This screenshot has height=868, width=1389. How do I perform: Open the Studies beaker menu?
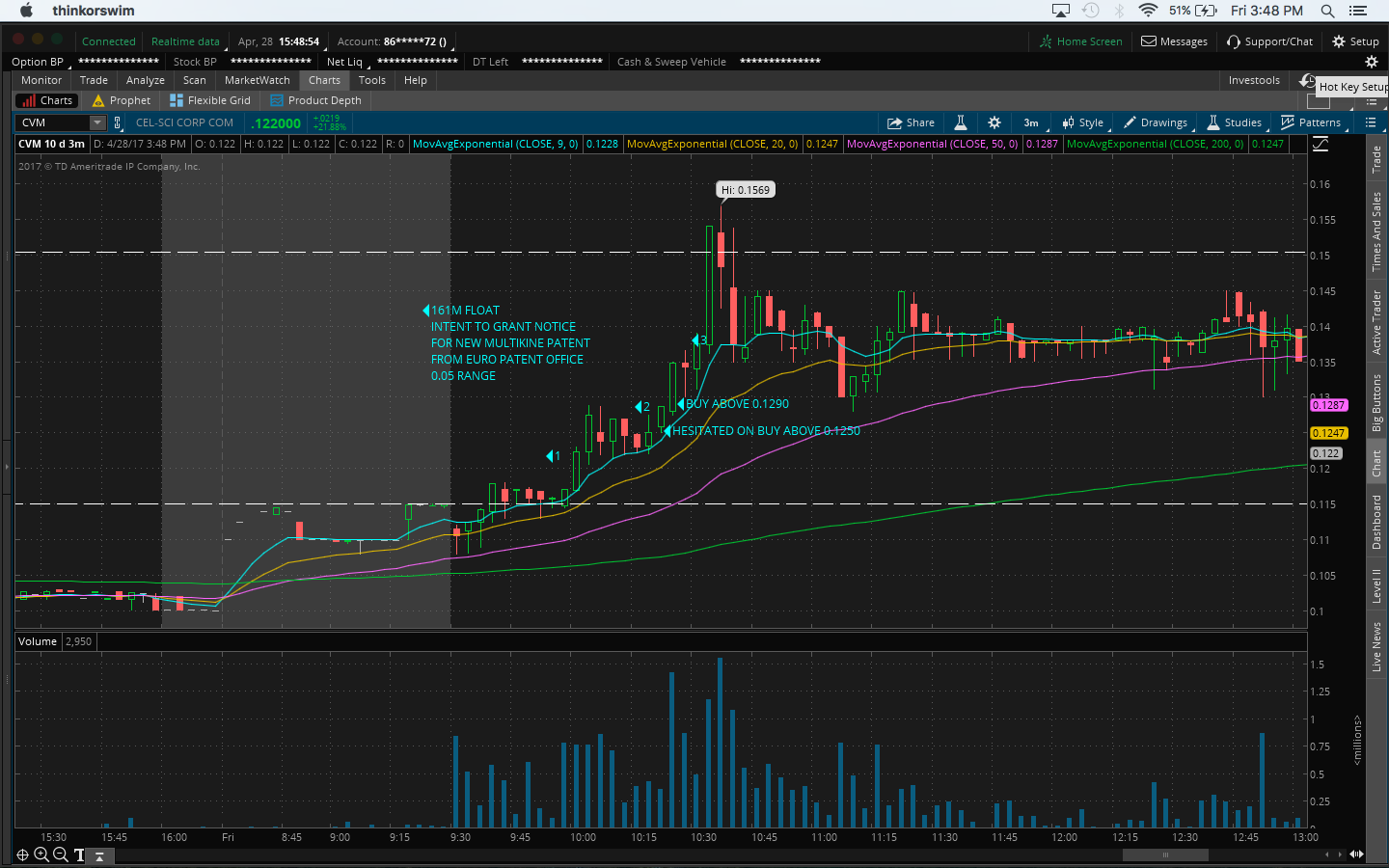pyautogui.click(x=1235, y=122)
